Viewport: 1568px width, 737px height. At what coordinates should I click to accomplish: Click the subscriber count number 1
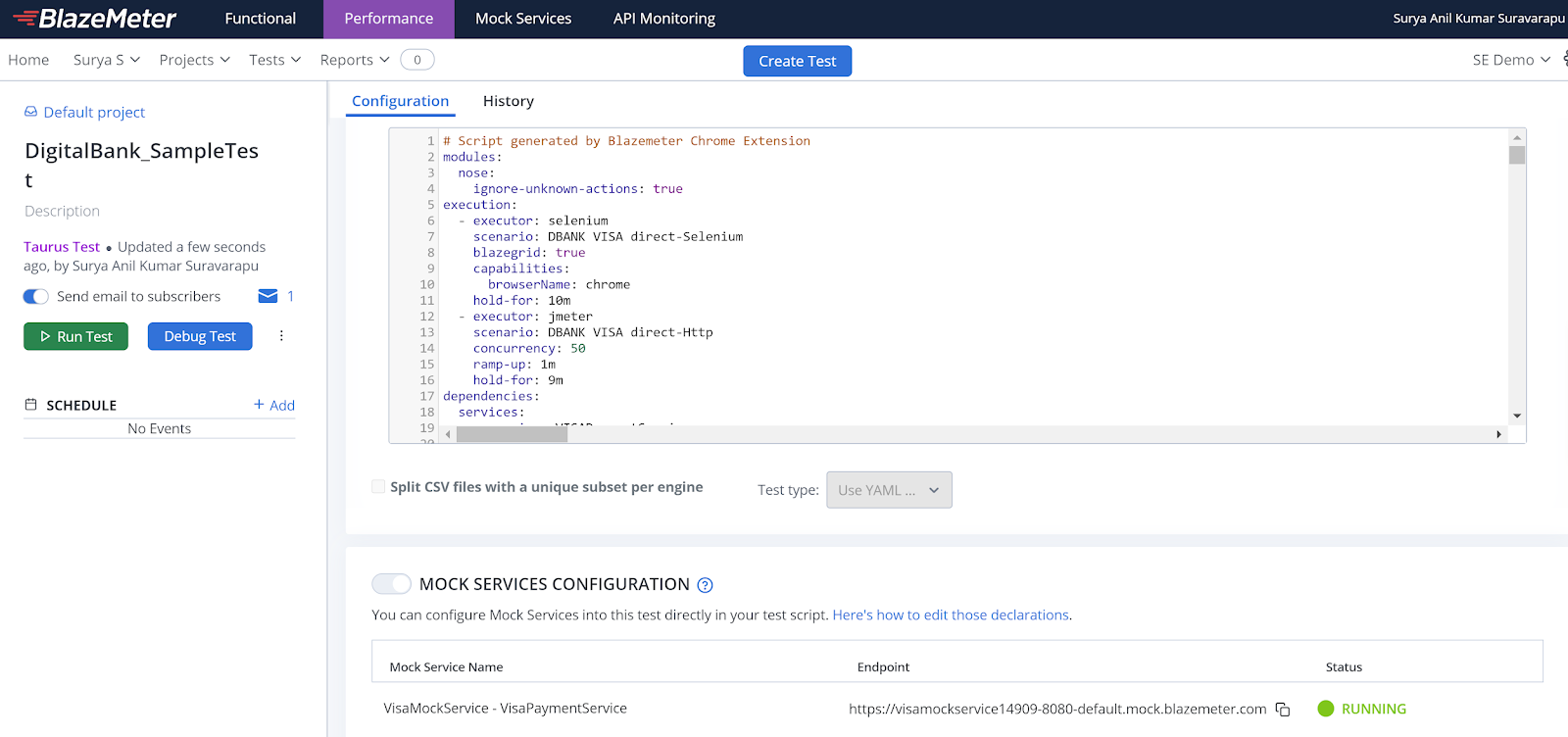pos(290,296)
